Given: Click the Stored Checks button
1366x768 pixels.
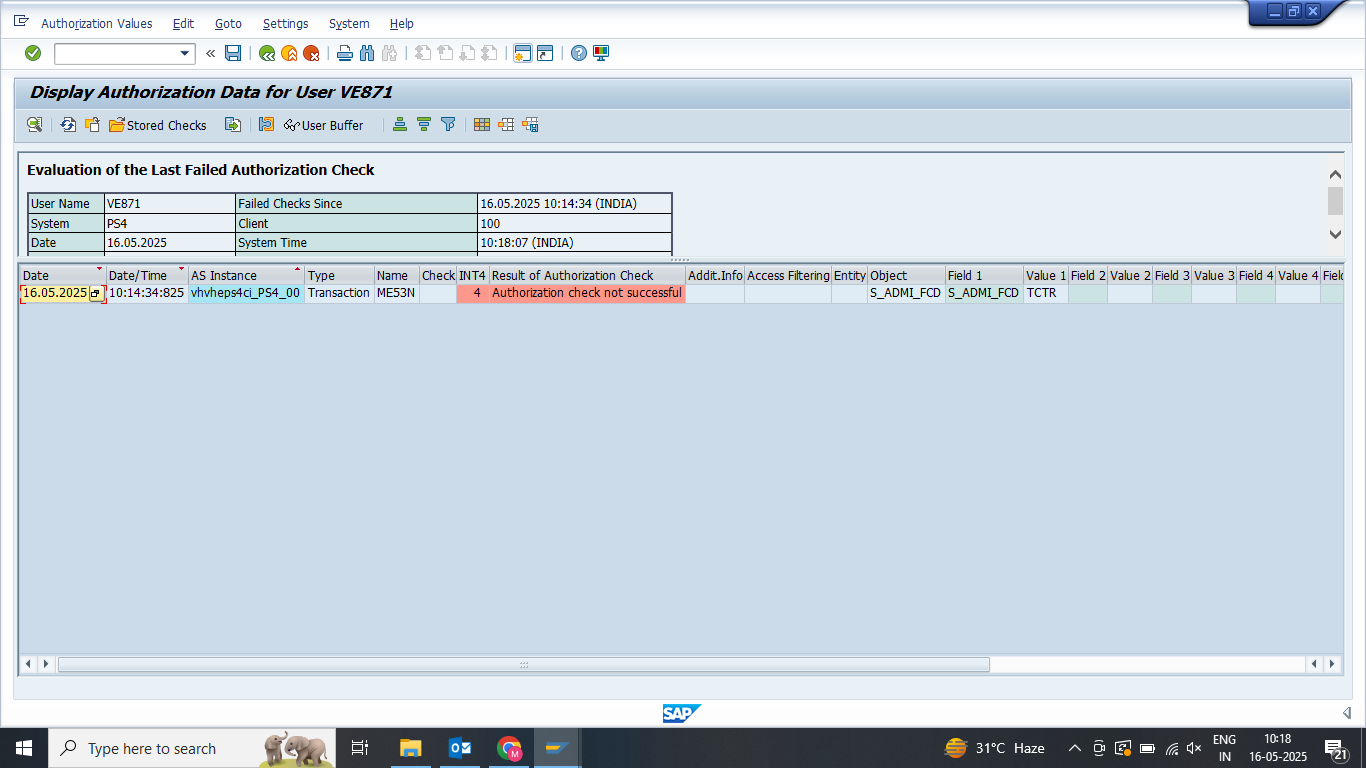Looking at the screenshot, I should 158,125.
